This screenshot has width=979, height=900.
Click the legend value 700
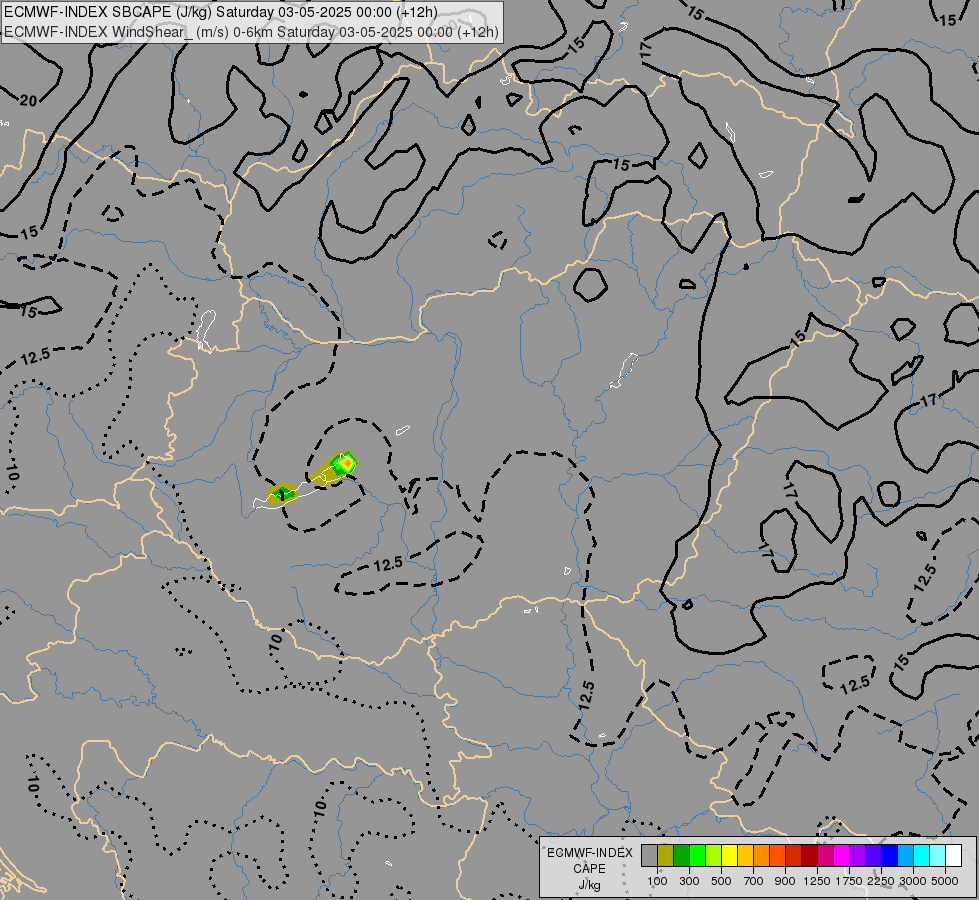pyautogui.click(x=754, y=881)
